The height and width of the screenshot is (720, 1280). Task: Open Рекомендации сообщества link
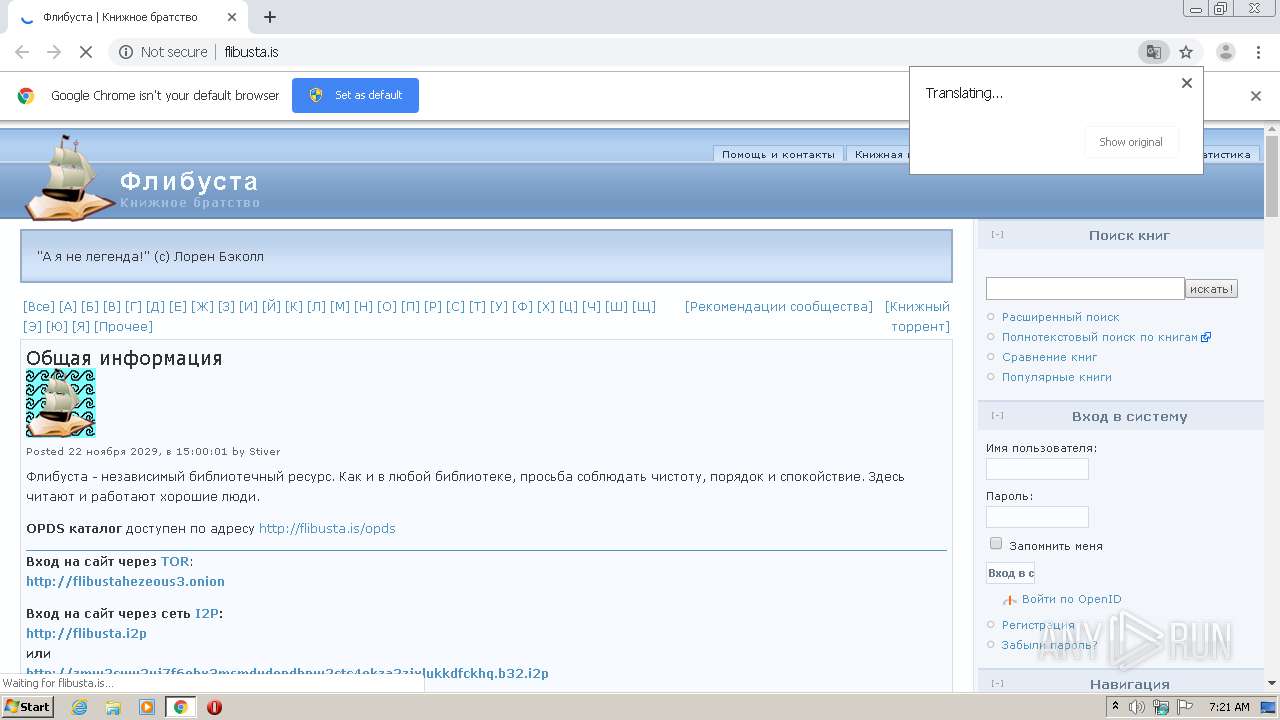[x=779, y=307]
